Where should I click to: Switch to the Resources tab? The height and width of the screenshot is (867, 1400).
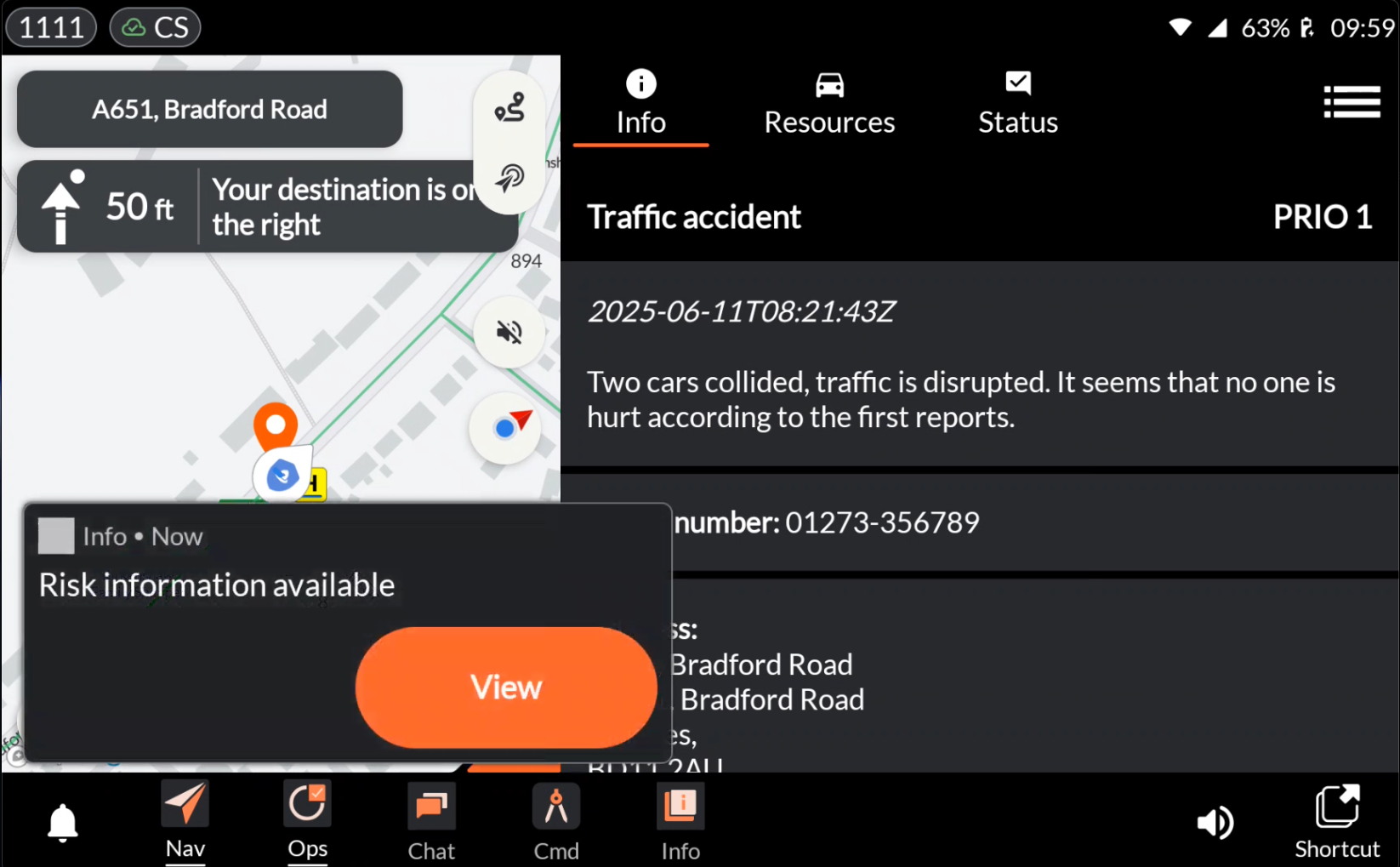(x=829, y=104)
